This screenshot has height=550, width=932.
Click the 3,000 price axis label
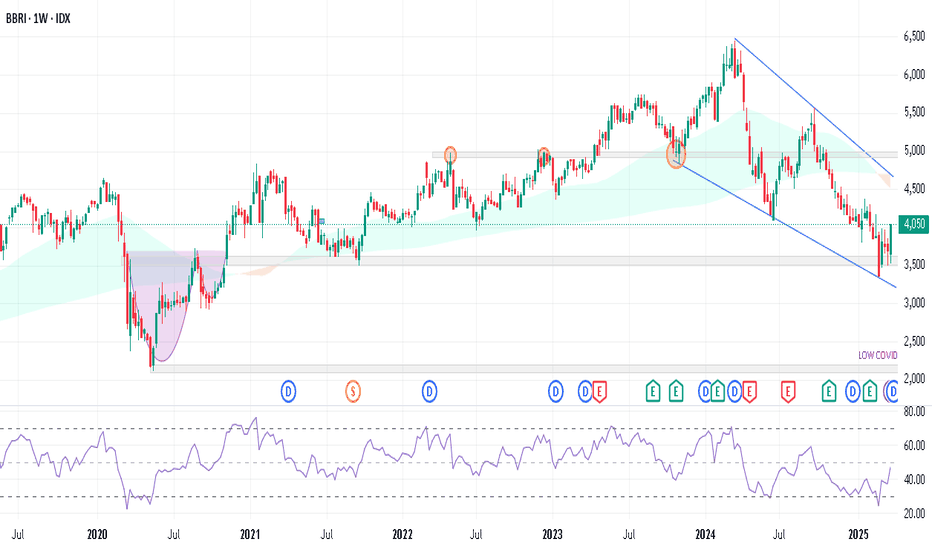point(914,303)
